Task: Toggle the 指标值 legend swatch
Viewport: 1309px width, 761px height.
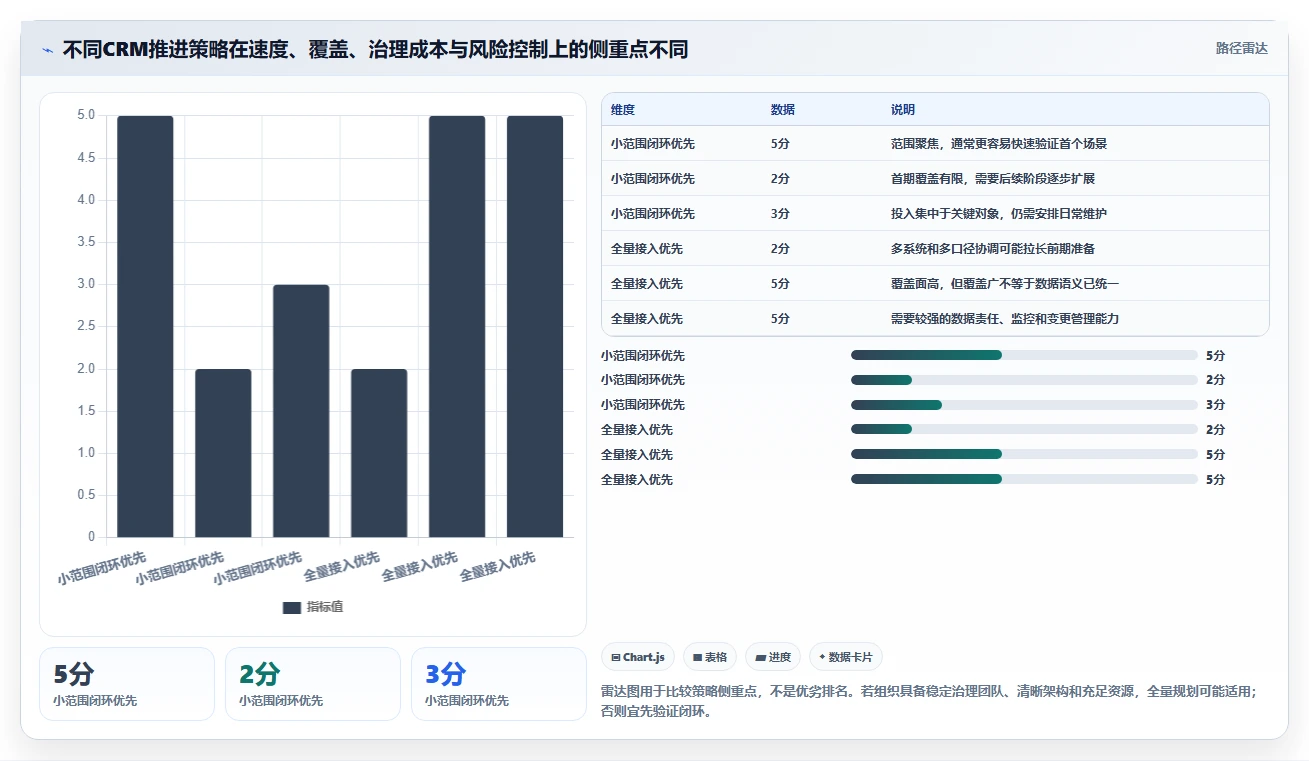Action: click(292, 607)
